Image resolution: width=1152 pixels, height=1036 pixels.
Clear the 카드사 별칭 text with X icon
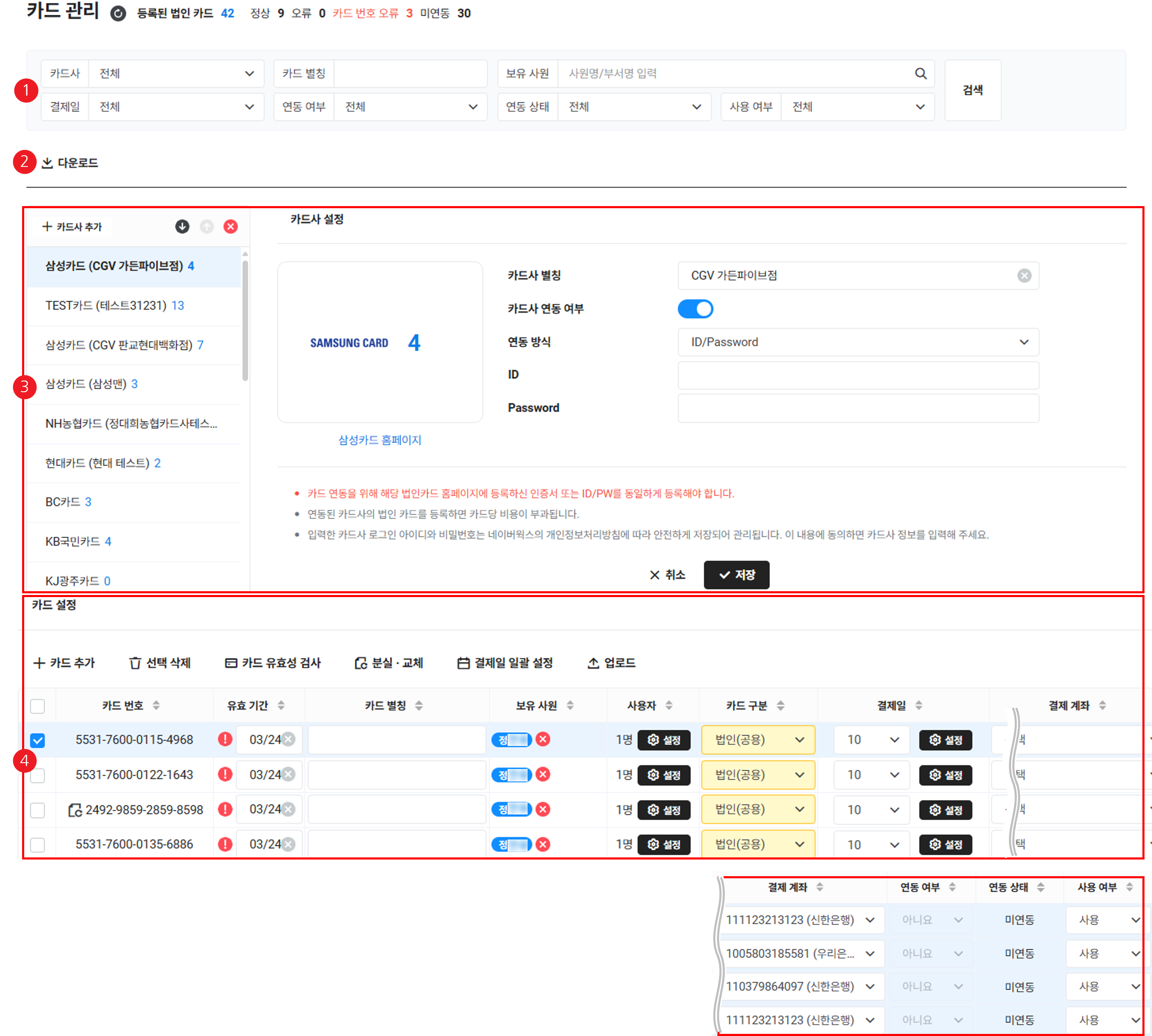[1024, 275]
